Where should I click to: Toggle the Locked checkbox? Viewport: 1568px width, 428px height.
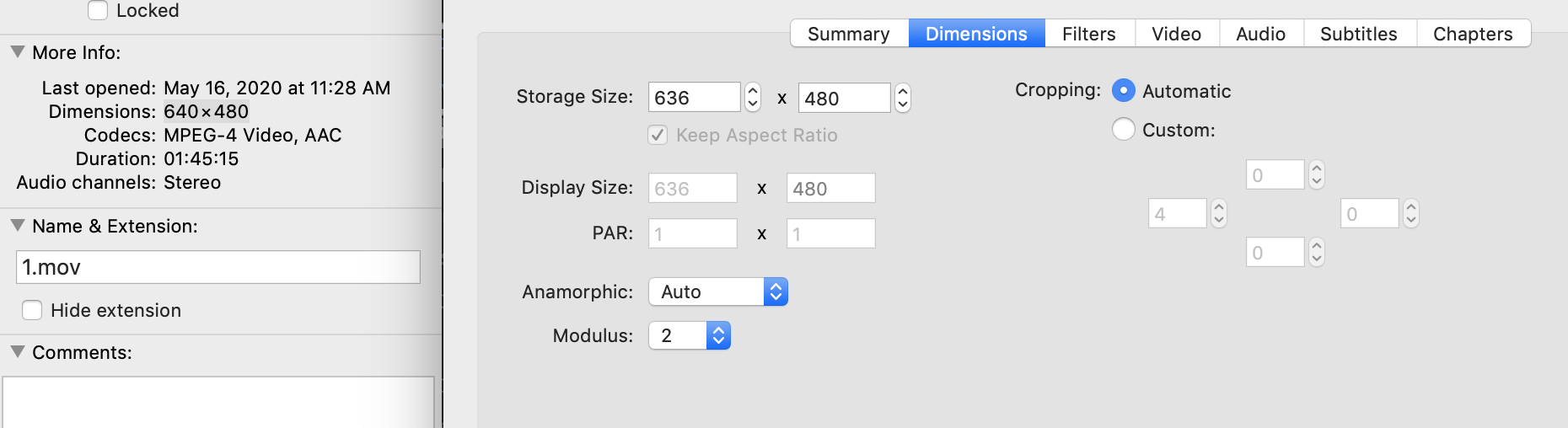(x=98, y=11)
